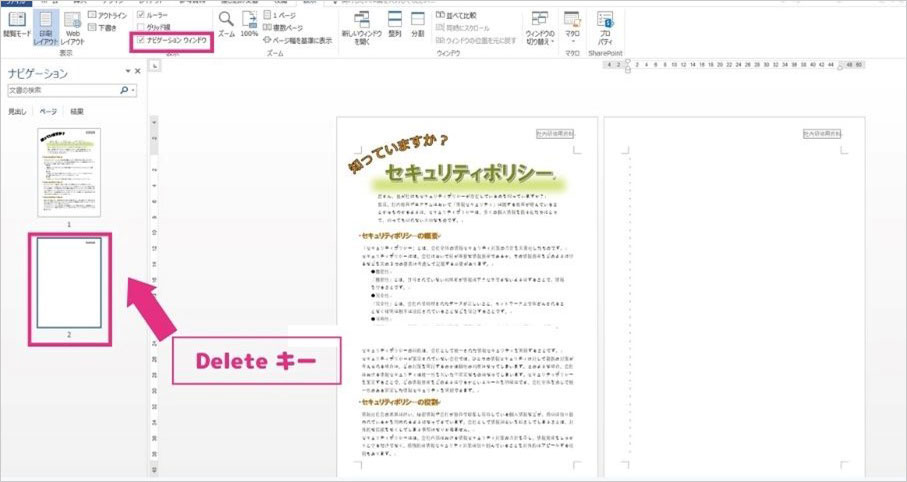
Task: Click the header box on blank page 2
Action: pyautogui.click(x=822, y=134)
